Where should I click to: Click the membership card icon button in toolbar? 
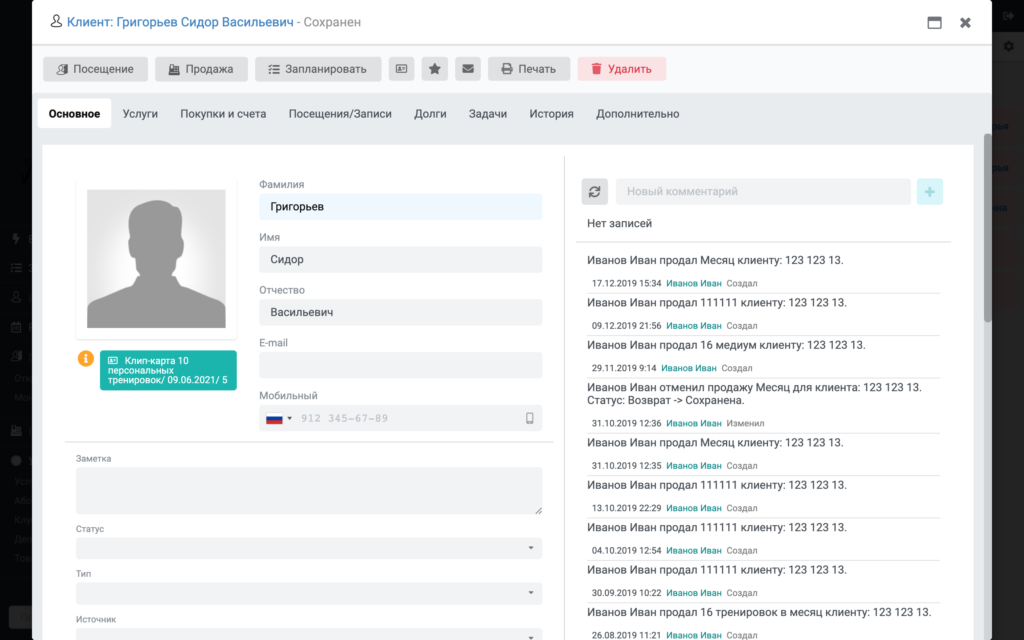(x=401, y=69)
